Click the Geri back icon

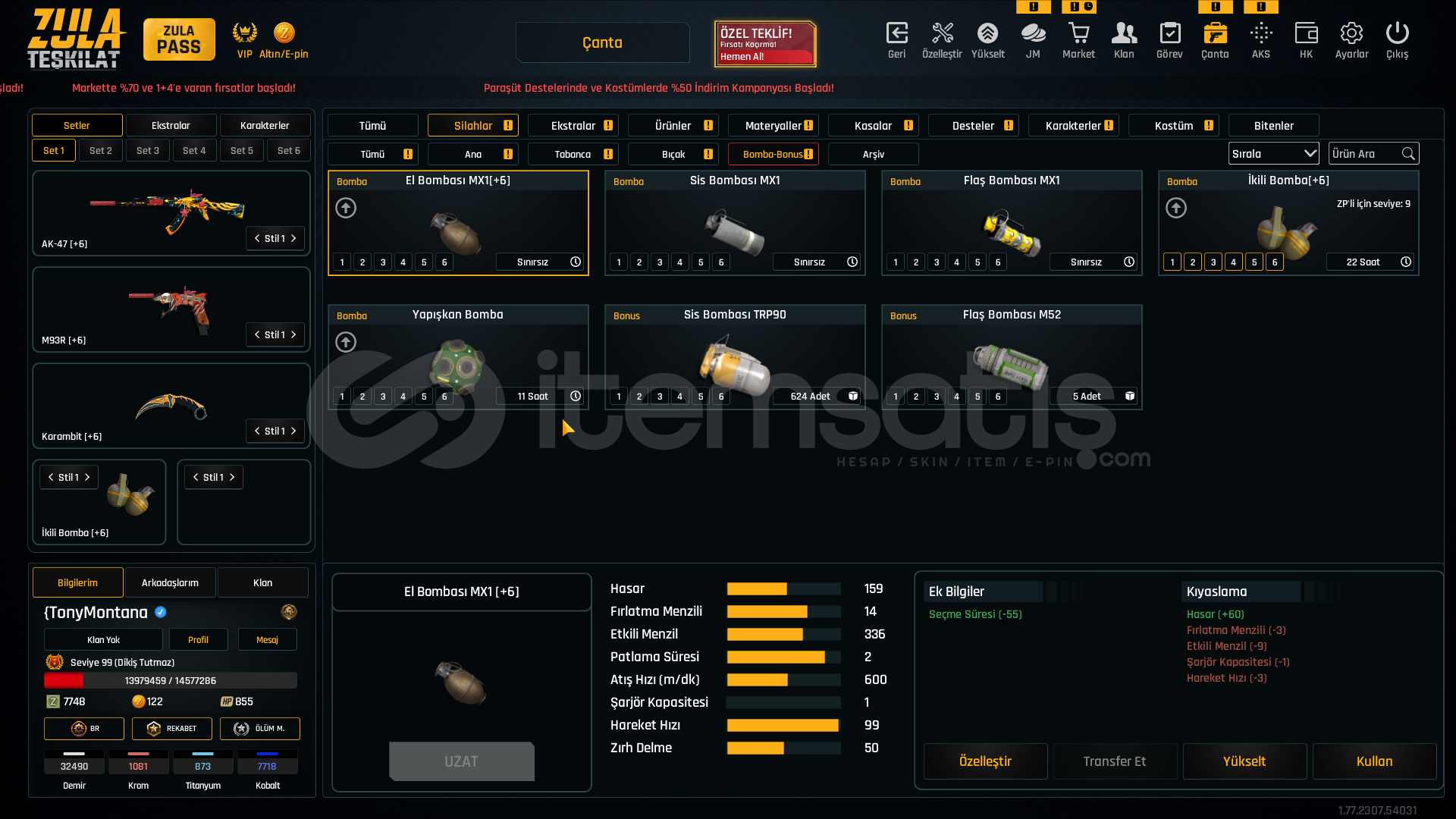click(897, 33)
